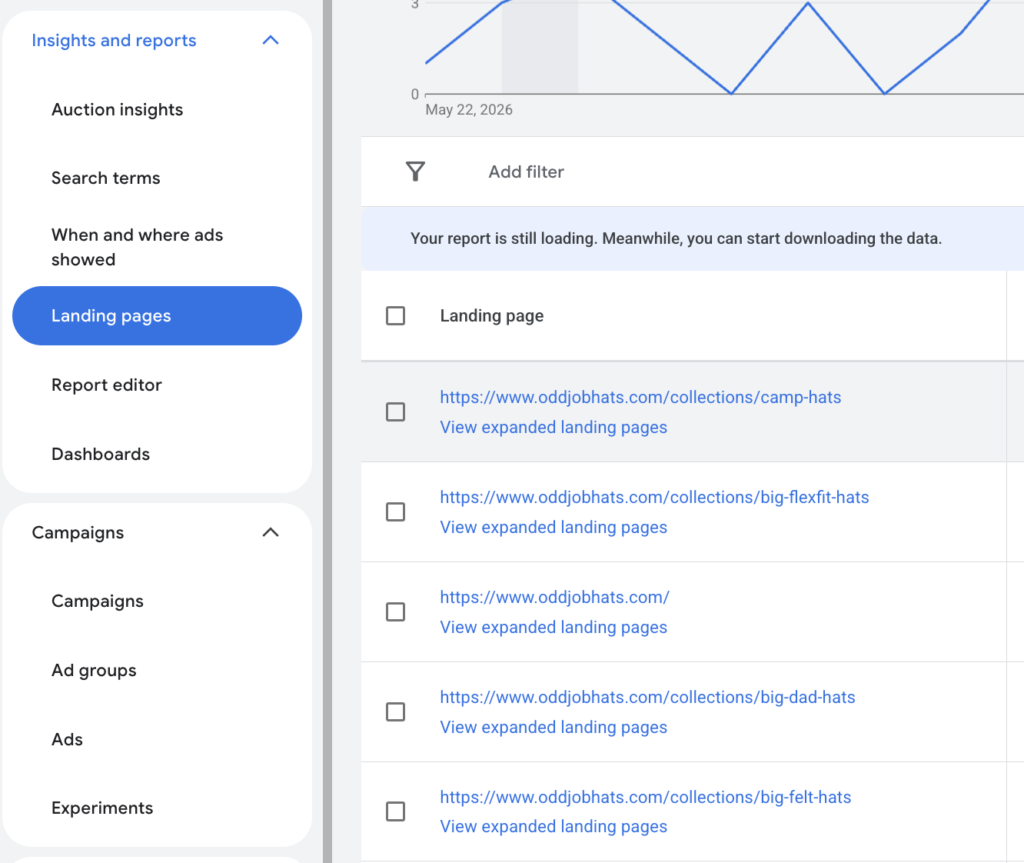Open the Report editor
The image size is (1024, 863).
coord(106,385)
